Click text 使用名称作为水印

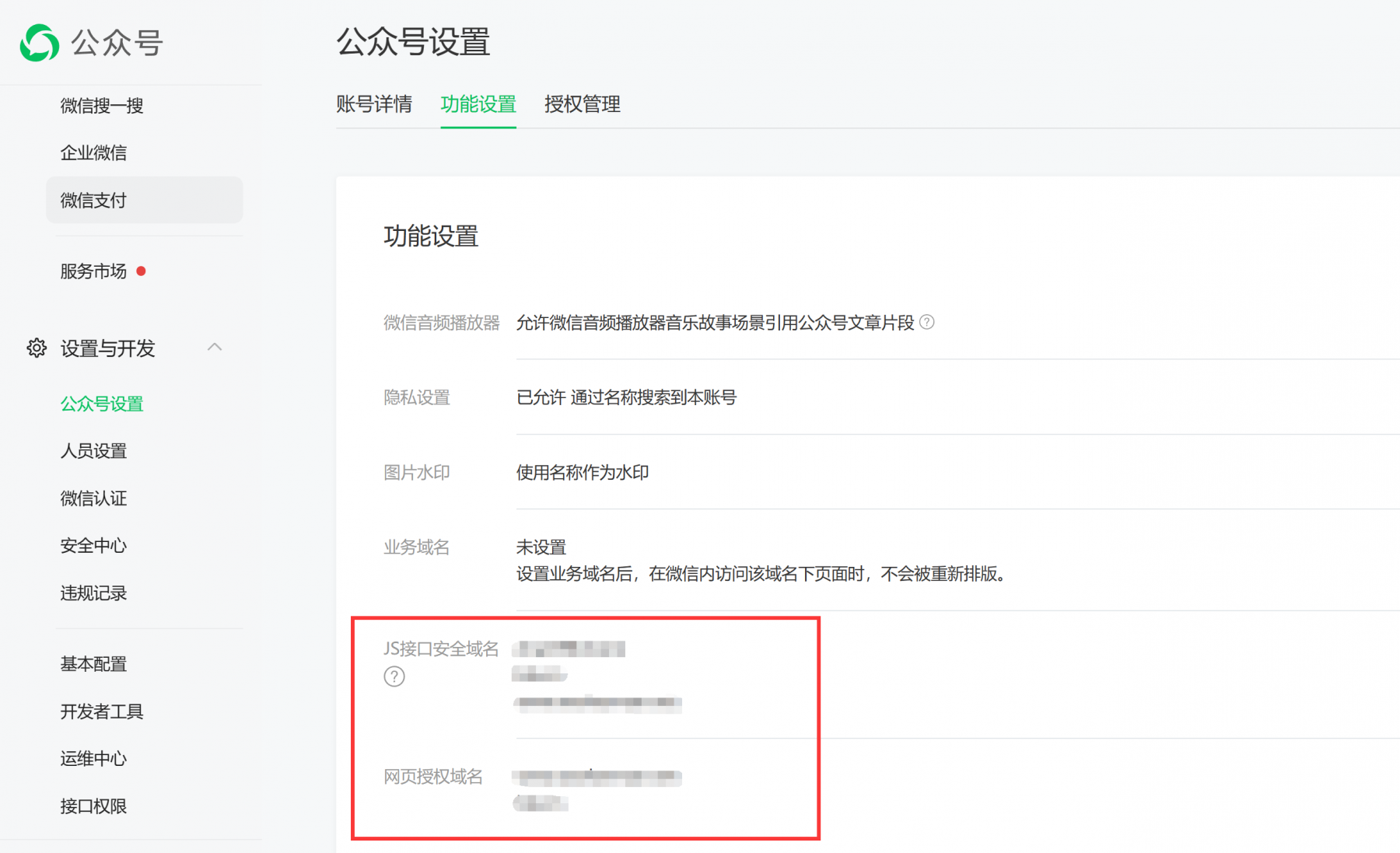coord(583,473)
